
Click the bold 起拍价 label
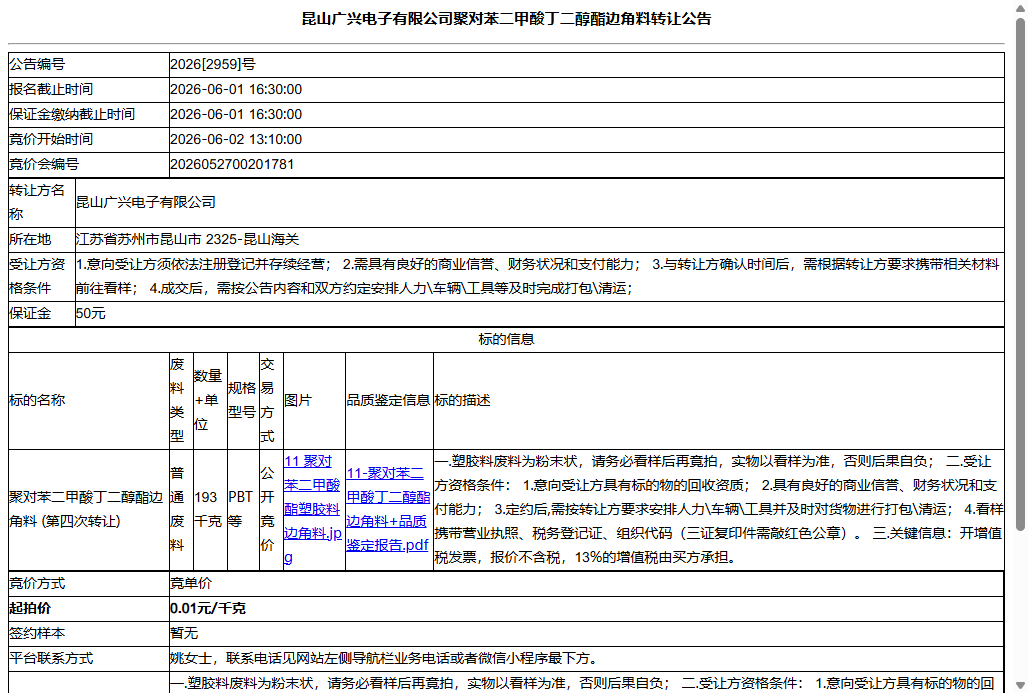click(x=30, y=608)
